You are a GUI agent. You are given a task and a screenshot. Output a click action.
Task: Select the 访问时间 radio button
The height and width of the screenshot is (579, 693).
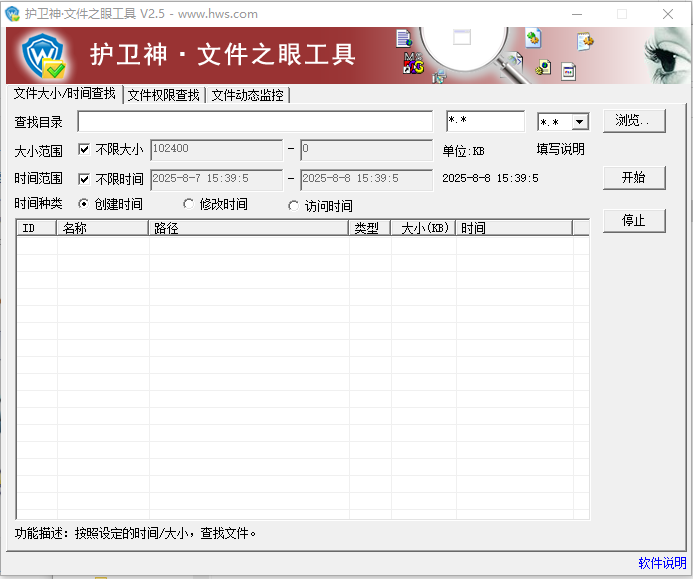[x=293, y=206]
